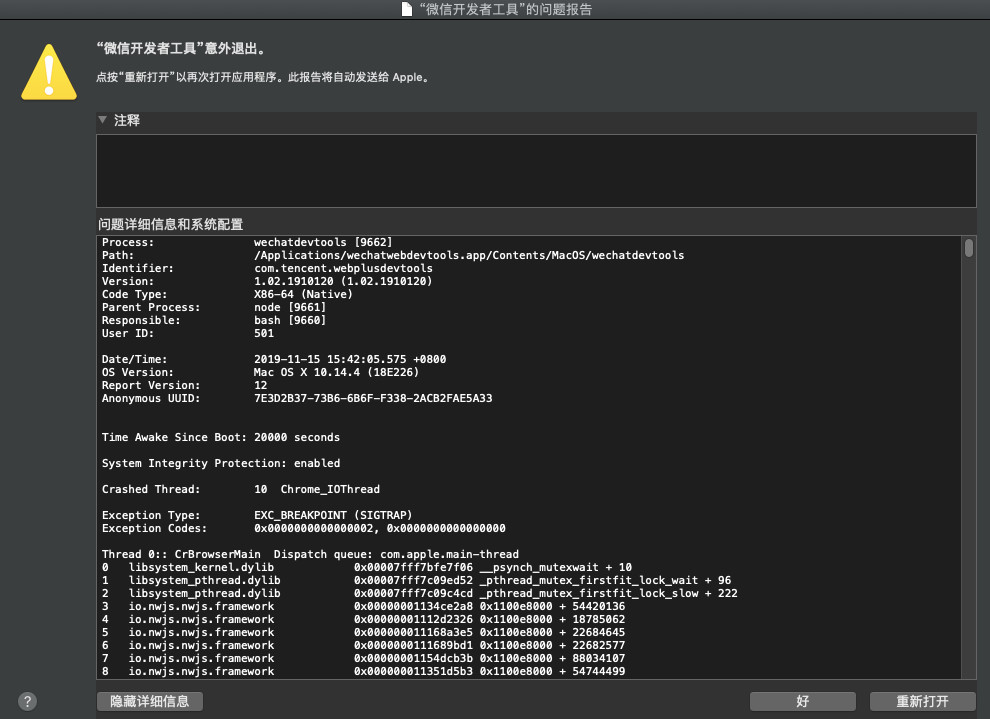
Task: Click the 注释 section label
Action: [x=126, y=120]
